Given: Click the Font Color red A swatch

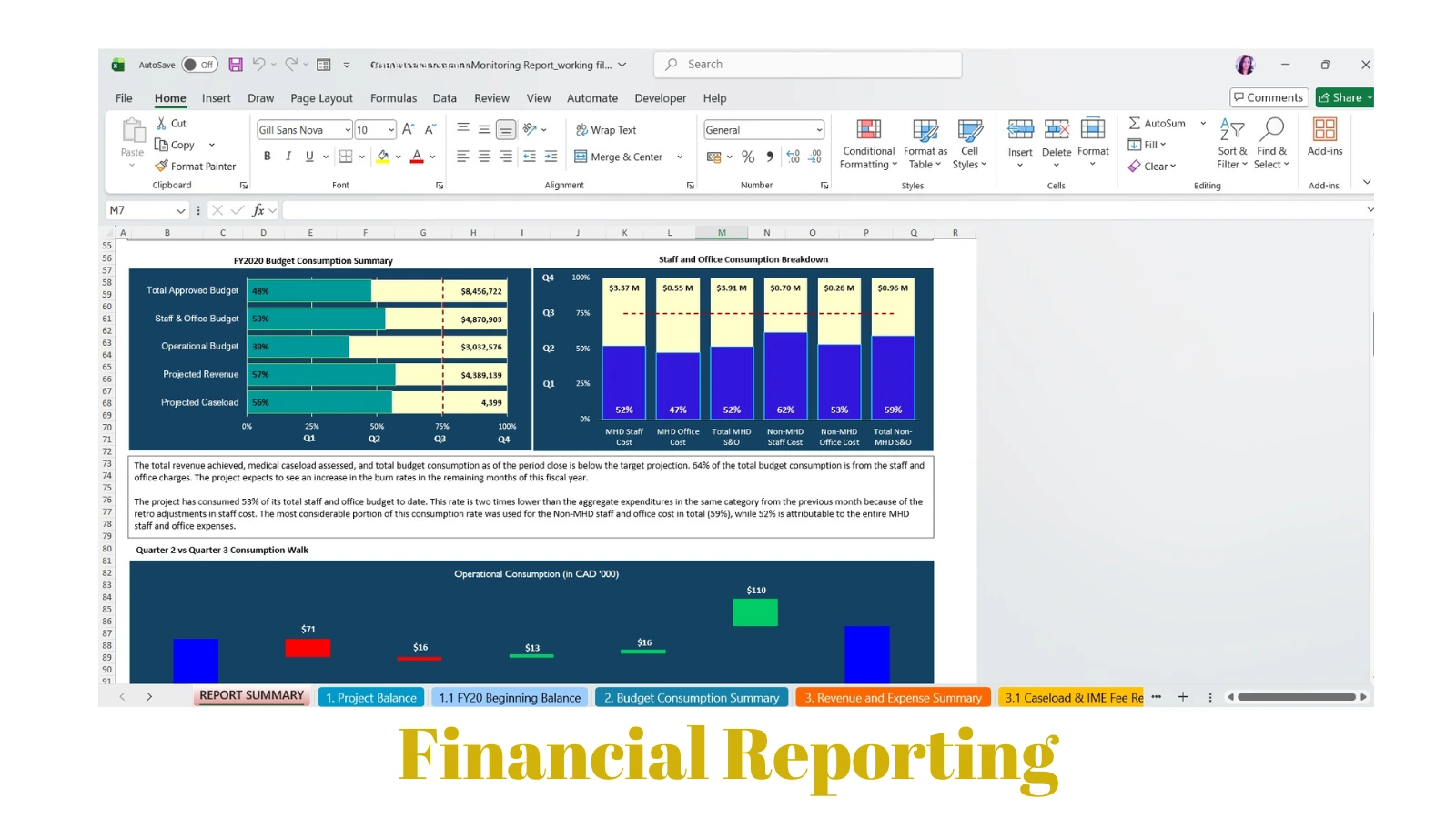Looking at the screenshot, I should point(417,157).
